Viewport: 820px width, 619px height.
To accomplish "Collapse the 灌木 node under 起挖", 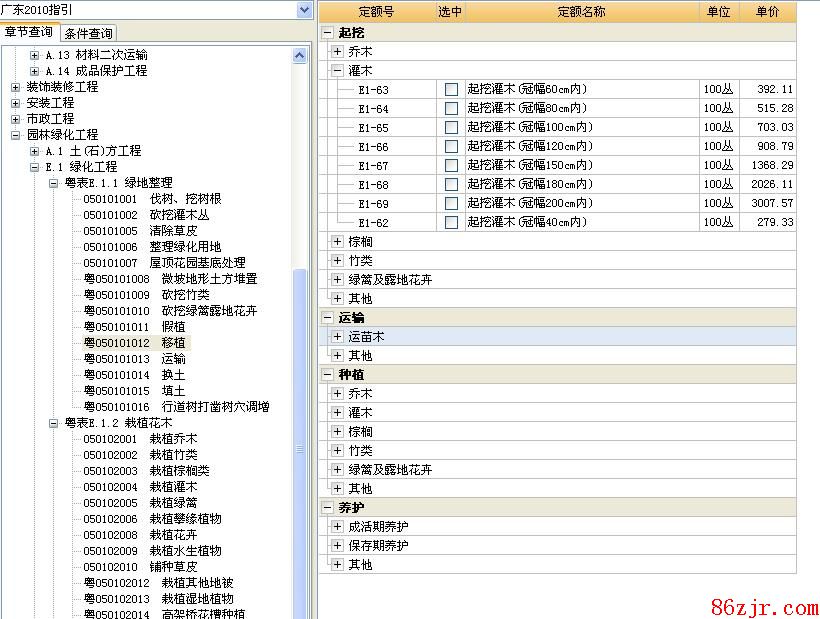I will pyautogui.click(x=337, y=71).
